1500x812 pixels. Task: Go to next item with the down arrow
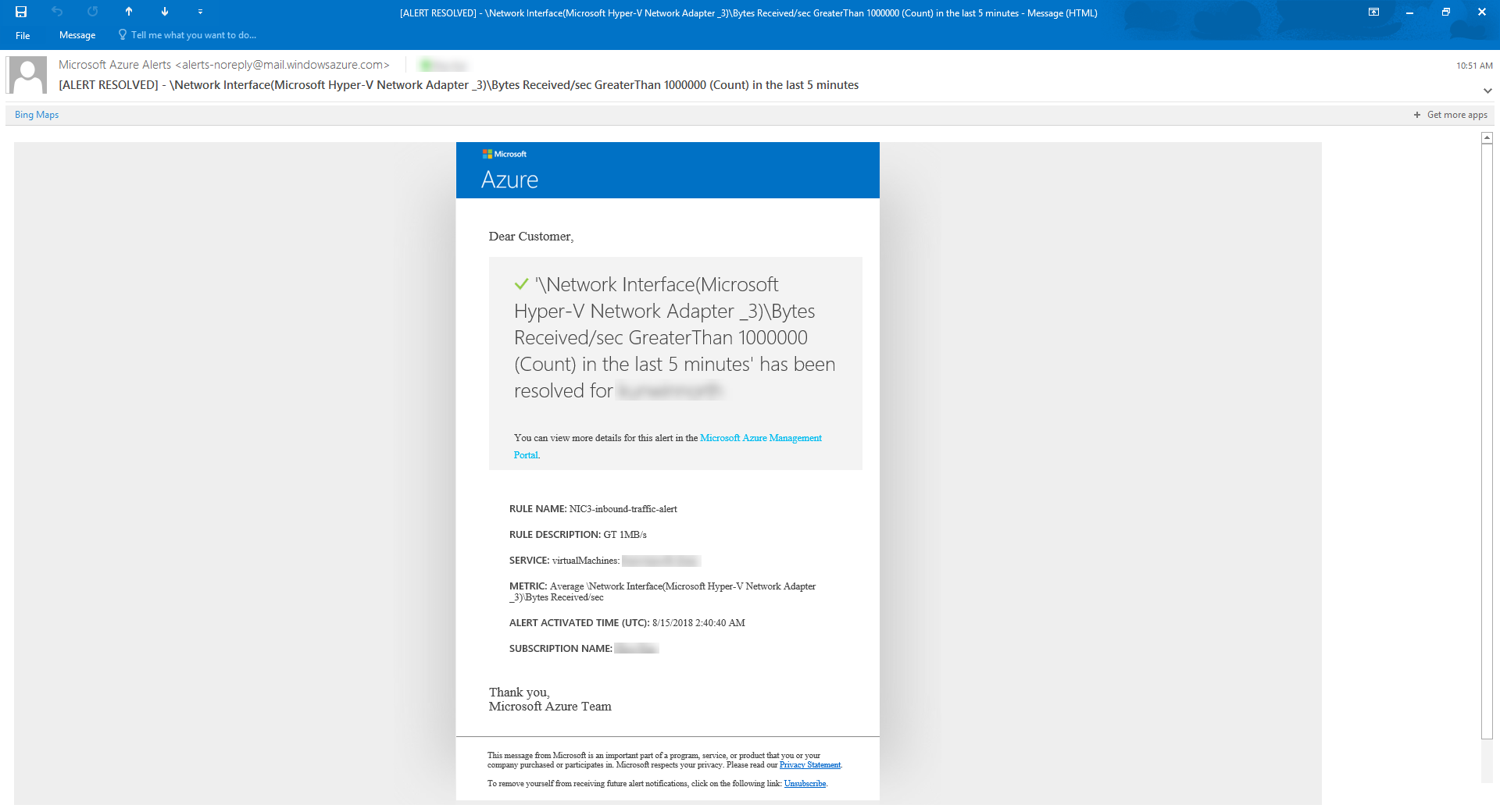pos(165,12)
